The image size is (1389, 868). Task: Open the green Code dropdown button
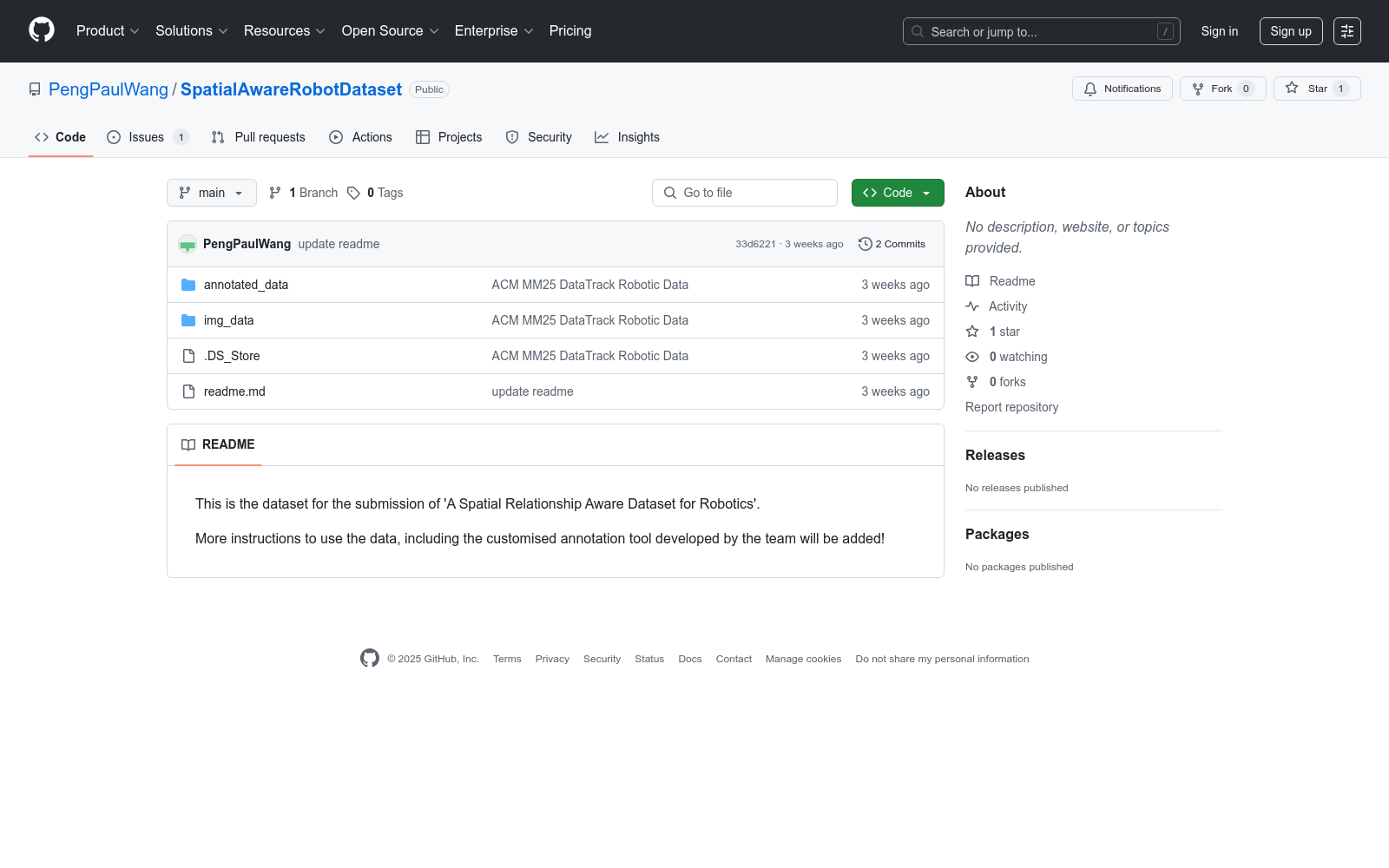point(898,193)
